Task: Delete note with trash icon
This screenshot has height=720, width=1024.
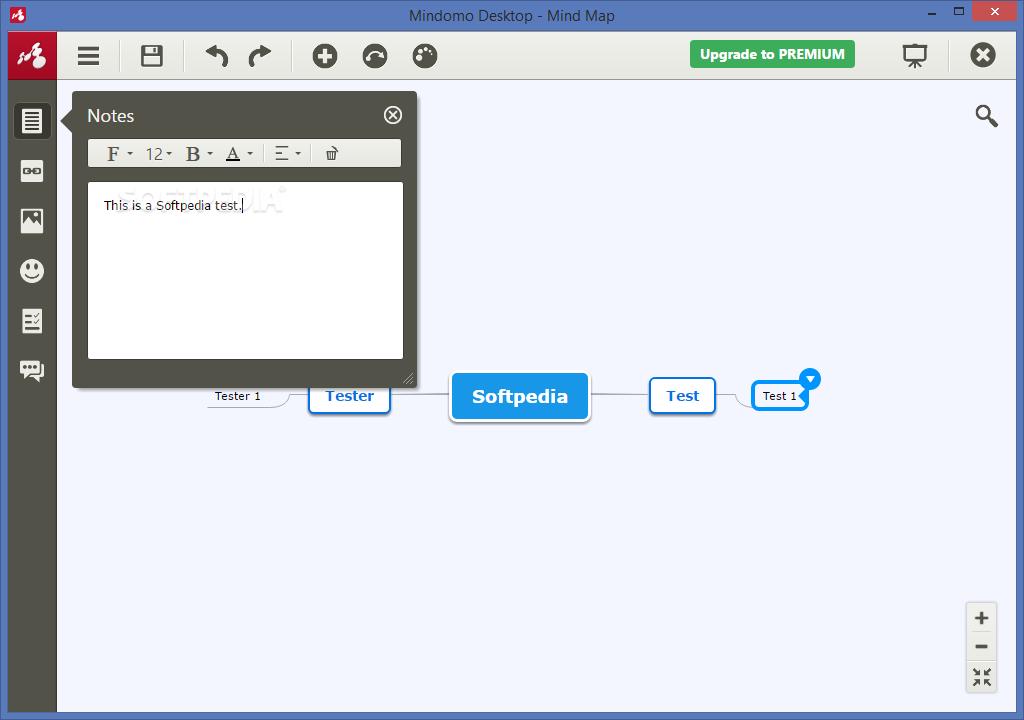Action: tap(332, 154)
